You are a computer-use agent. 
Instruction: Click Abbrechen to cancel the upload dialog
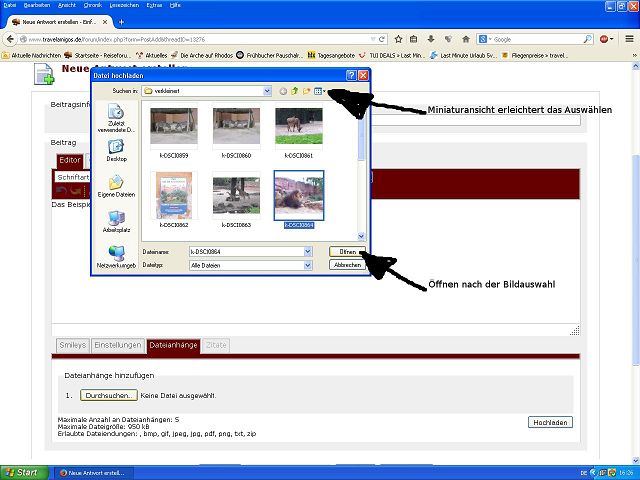(346, 265)
